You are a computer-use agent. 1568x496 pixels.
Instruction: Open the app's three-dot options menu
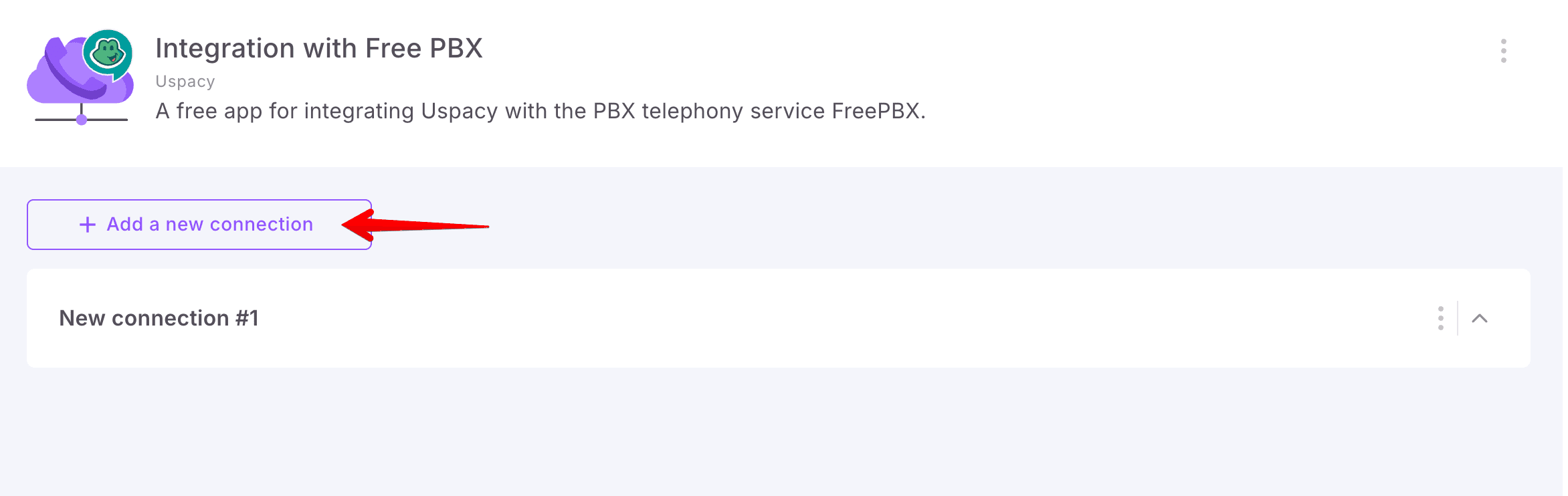point(1503,51)
